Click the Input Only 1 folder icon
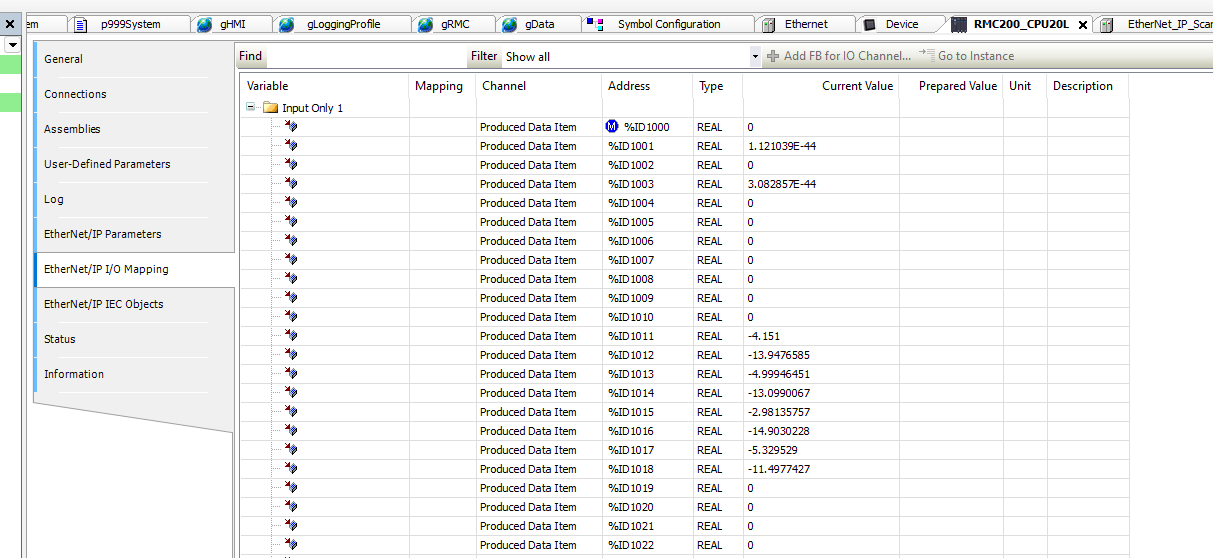This screenshot has width=1213, height=558. click(270, 108)
